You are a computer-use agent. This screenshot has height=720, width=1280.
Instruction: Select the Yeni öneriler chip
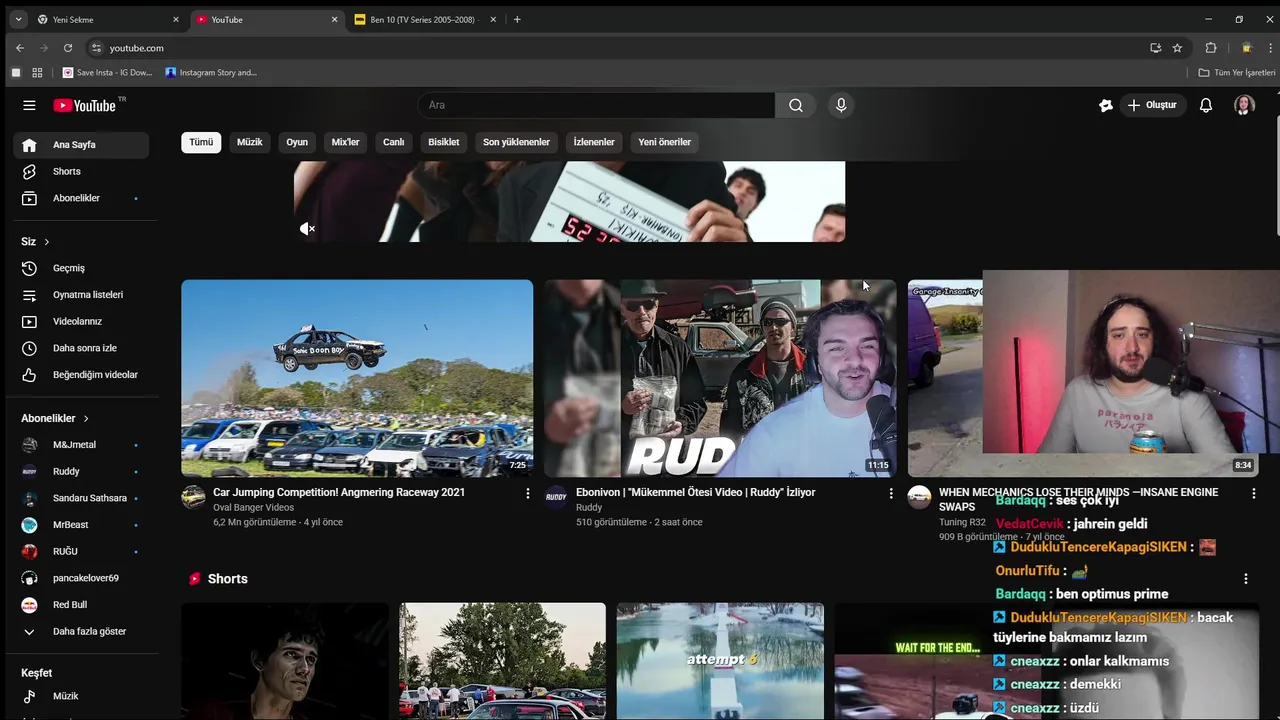[665, 142]
